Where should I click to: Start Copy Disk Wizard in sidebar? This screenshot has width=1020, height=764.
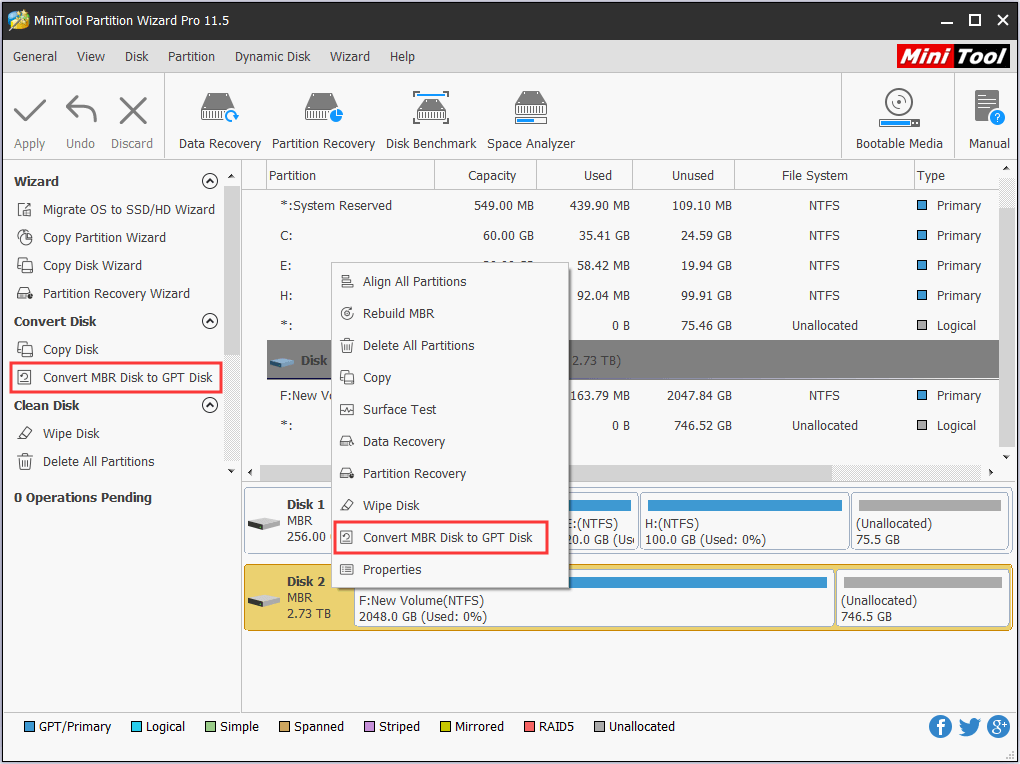pyautogui.click(x=79, y=266)
